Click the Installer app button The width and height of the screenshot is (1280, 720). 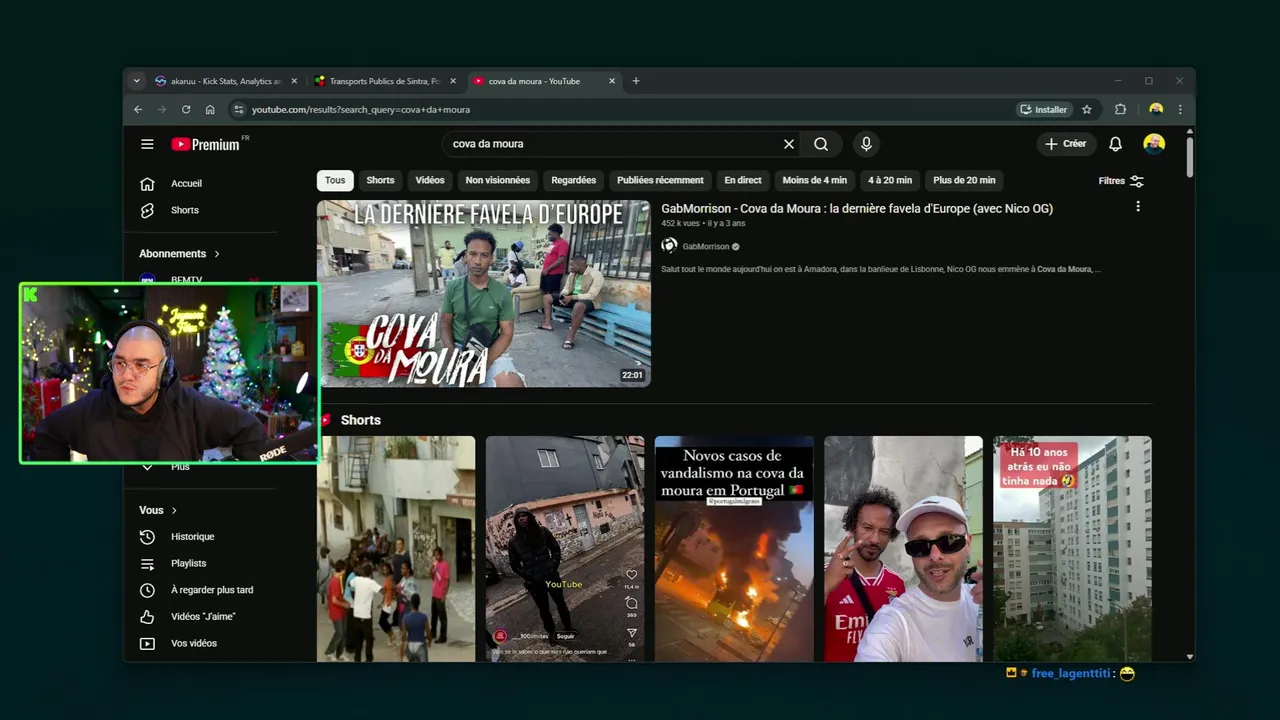[x=1044, y=110]
